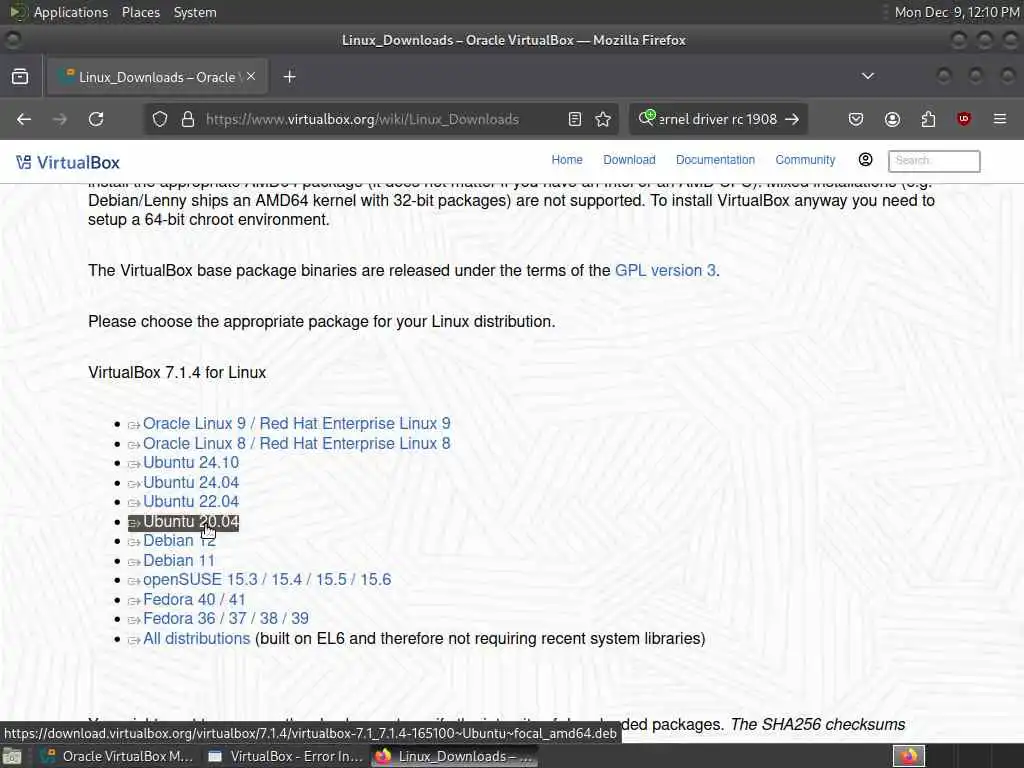Screen dimensions: 1024x768
Task: Click the VirtualBox site logo
Action: tap(68, 163)
